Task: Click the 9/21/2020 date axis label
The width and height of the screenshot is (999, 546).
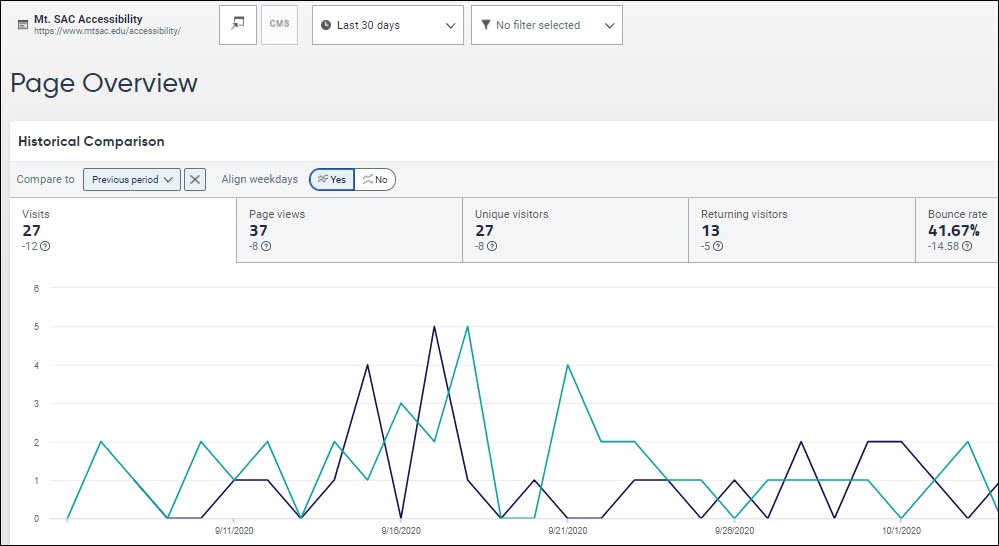Action: point(568,531)
